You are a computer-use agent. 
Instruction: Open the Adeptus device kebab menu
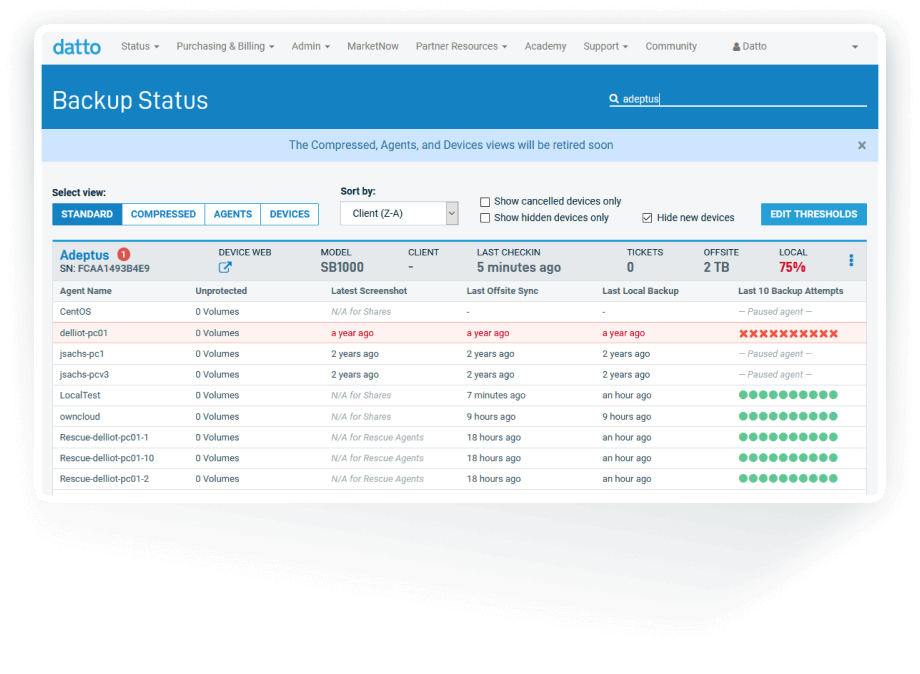[851, 260]
